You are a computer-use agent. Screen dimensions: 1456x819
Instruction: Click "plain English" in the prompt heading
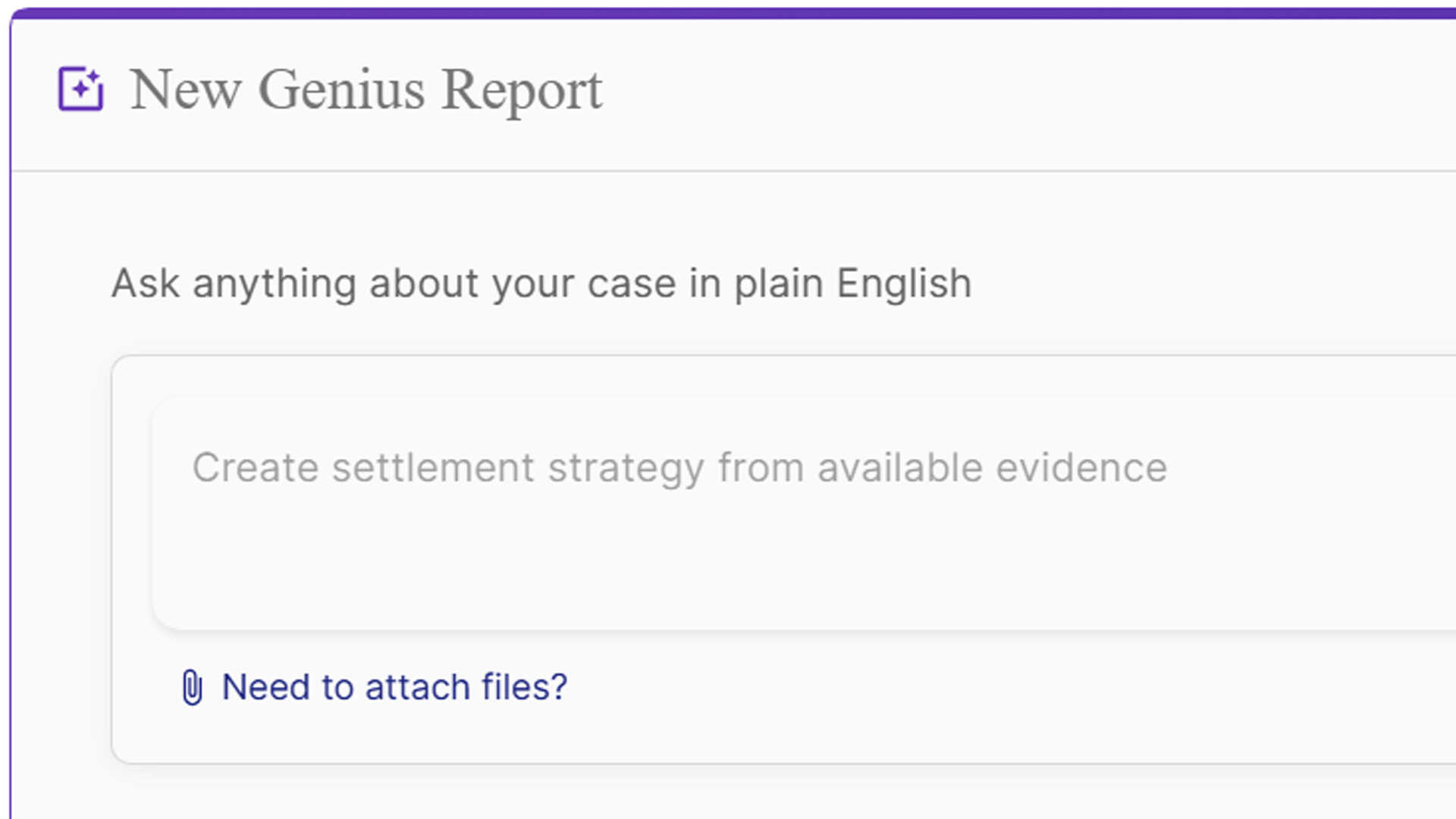click(852, 284)
